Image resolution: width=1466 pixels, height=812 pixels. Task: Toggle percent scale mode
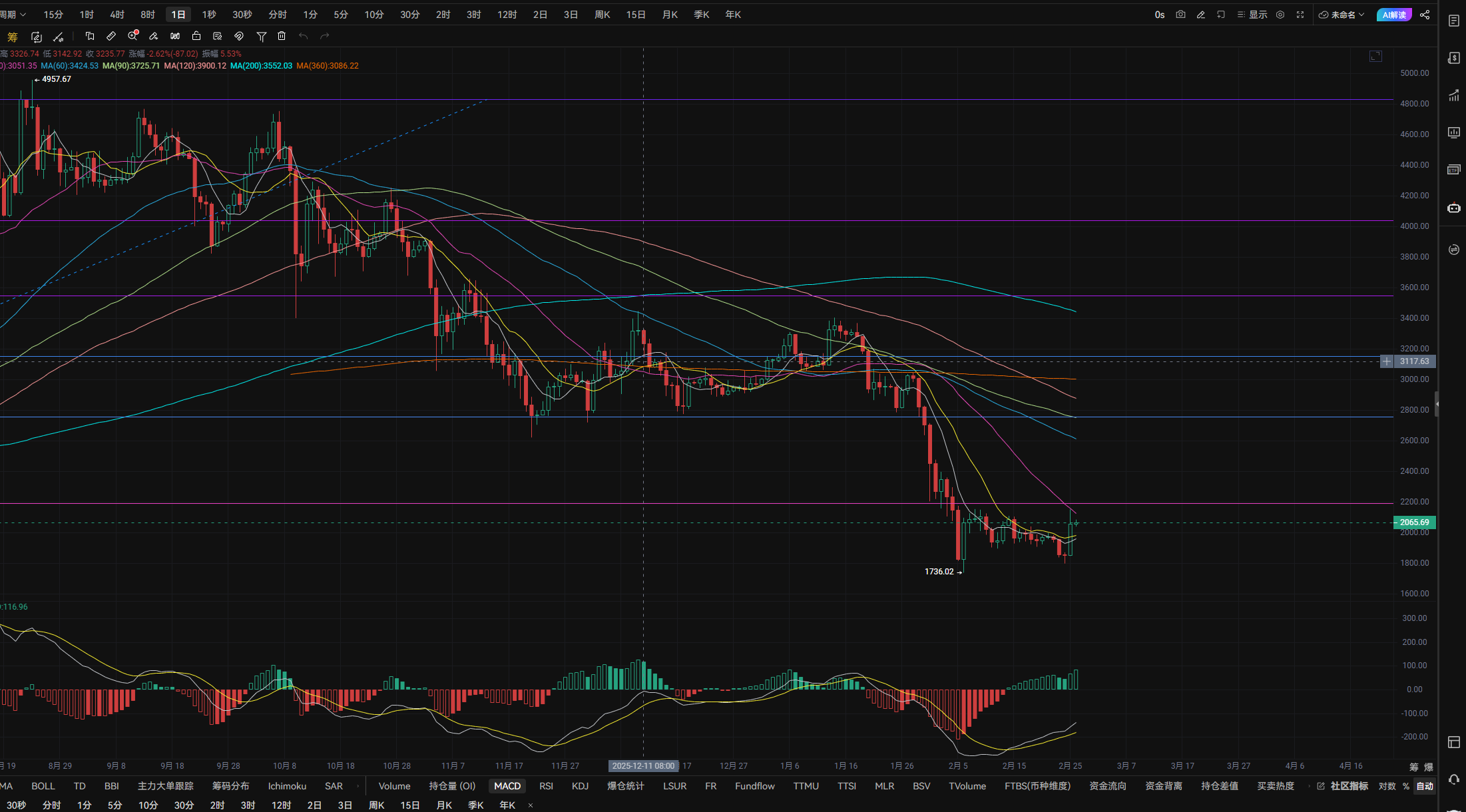coord(1406,786)
